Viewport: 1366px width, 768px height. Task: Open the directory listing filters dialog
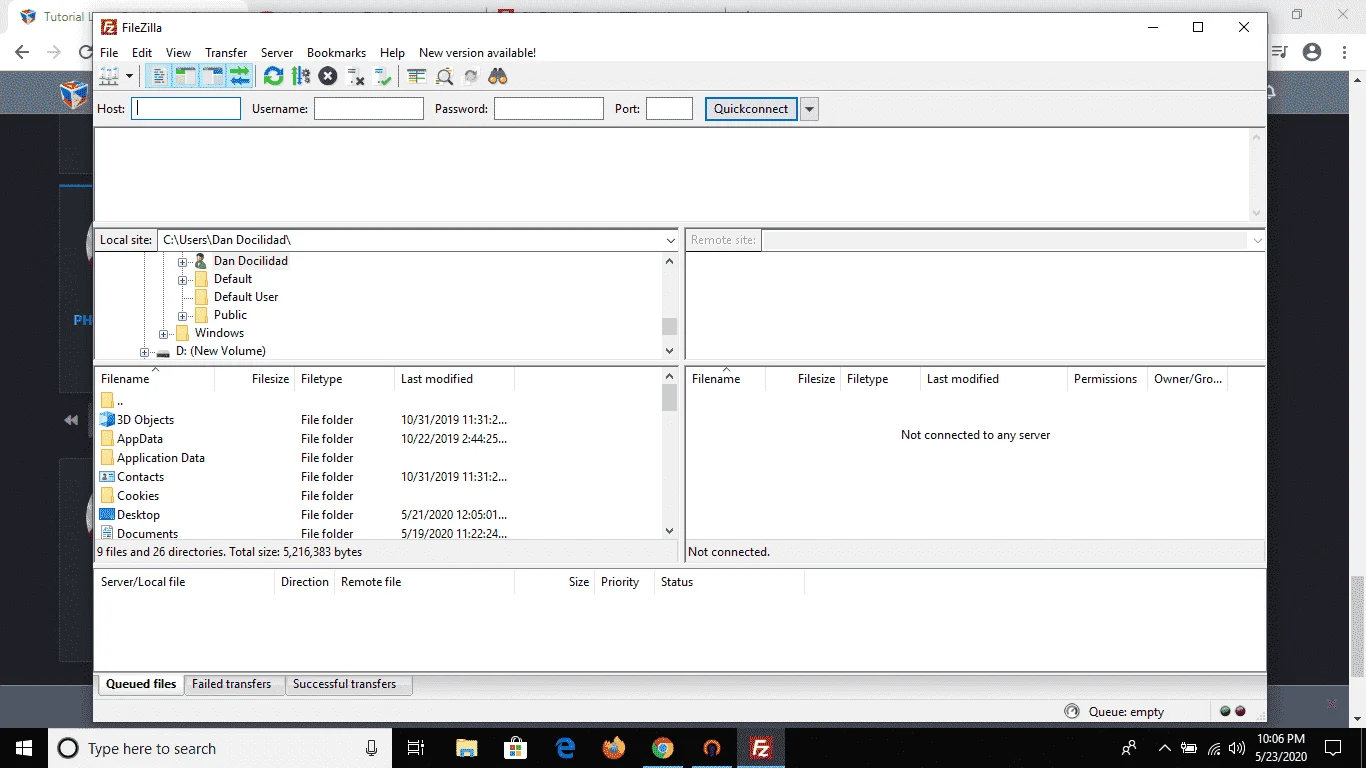pyautogui.click(x=417, y=76)
